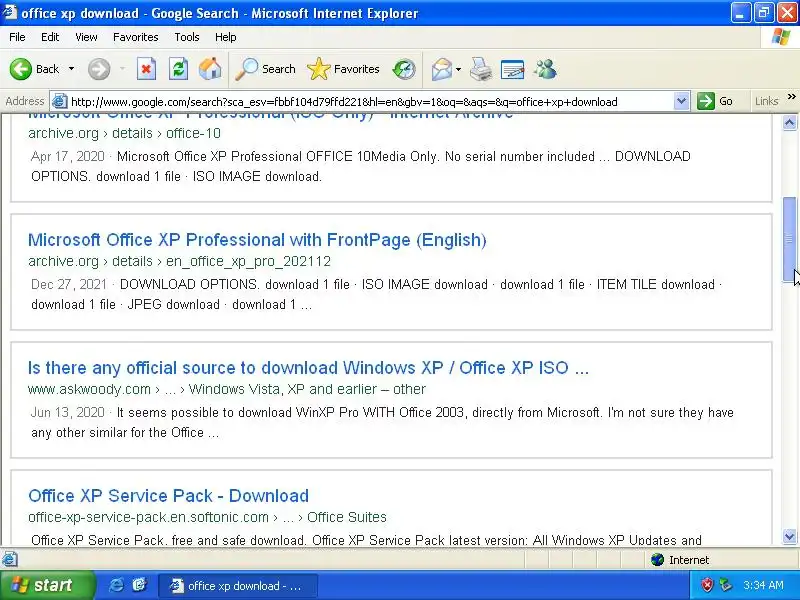Screen dimensions: 800x600
Task: Click the Apr 17, 2020 result snippet
Action: coord(361,166)
